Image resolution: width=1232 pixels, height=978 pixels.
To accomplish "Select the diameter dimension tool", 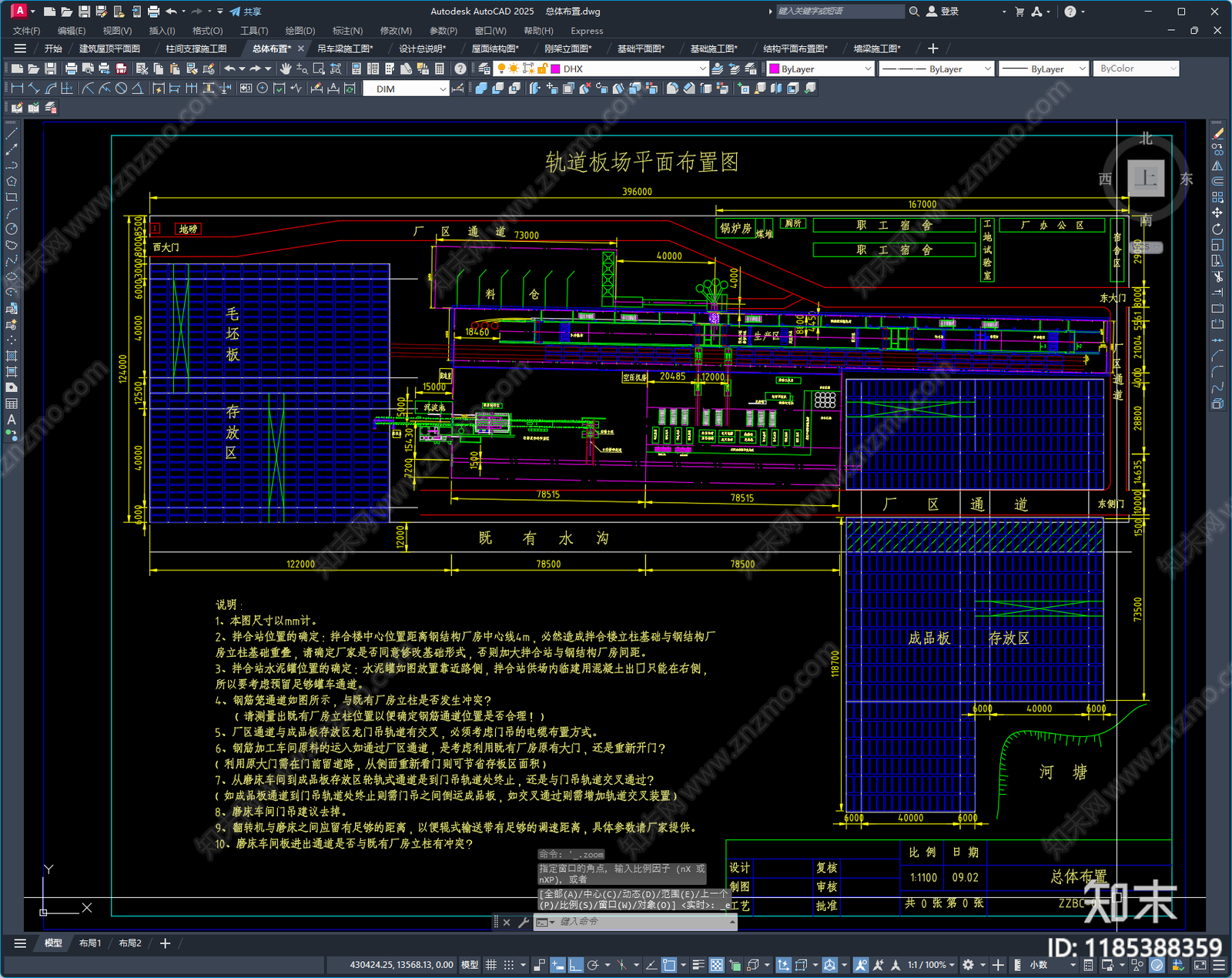I will click(121, 89).
